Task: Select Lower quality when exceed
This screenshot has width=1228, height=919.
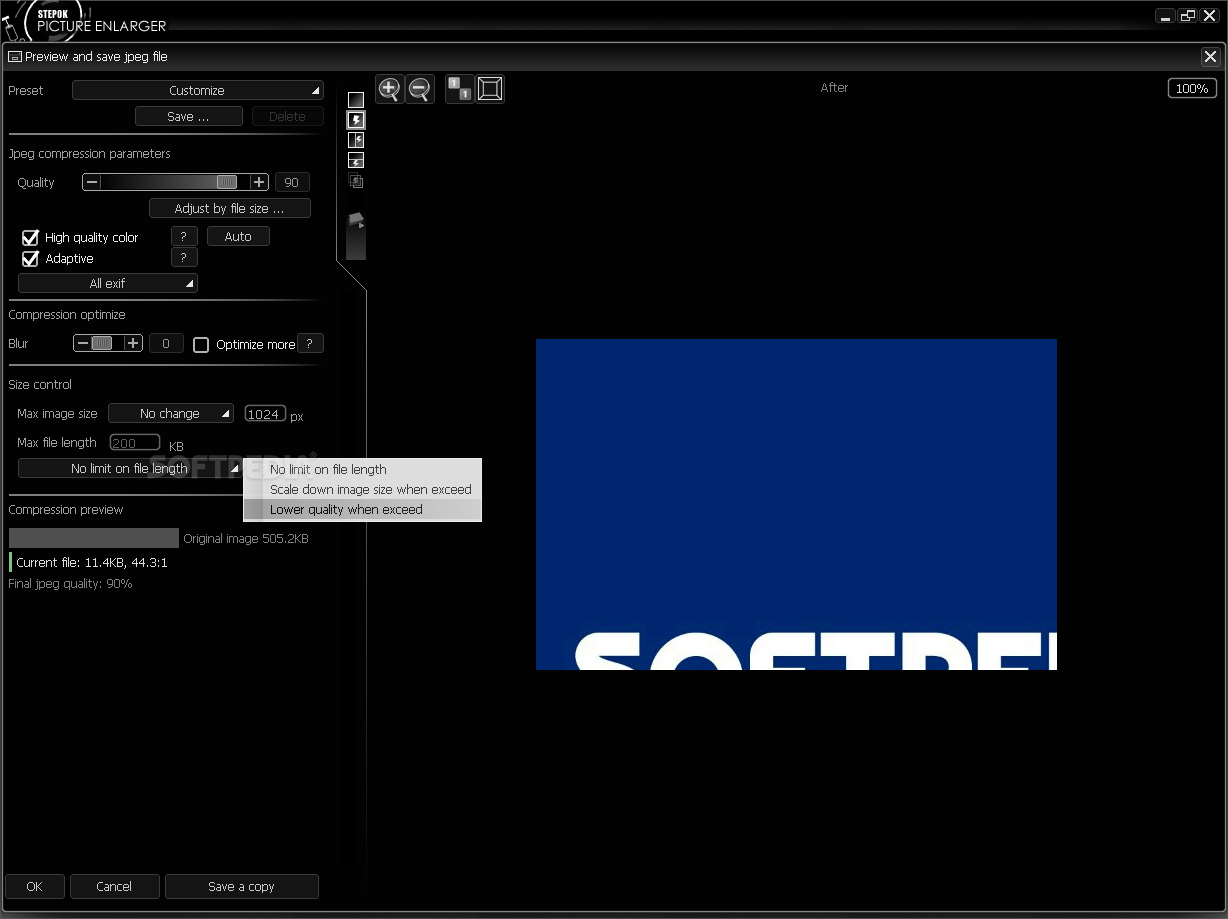Action: coord(363,509)
